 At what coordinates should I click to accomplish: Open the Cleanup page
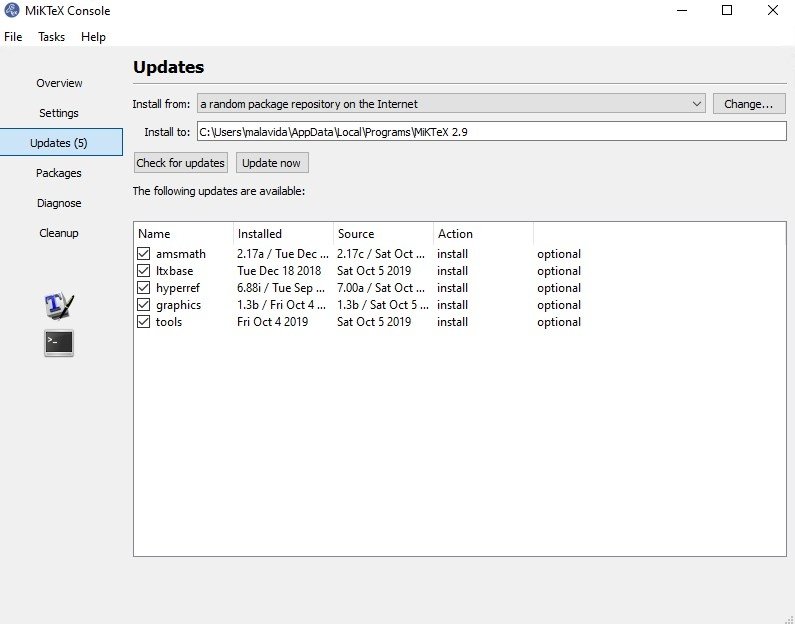[59, 233]
